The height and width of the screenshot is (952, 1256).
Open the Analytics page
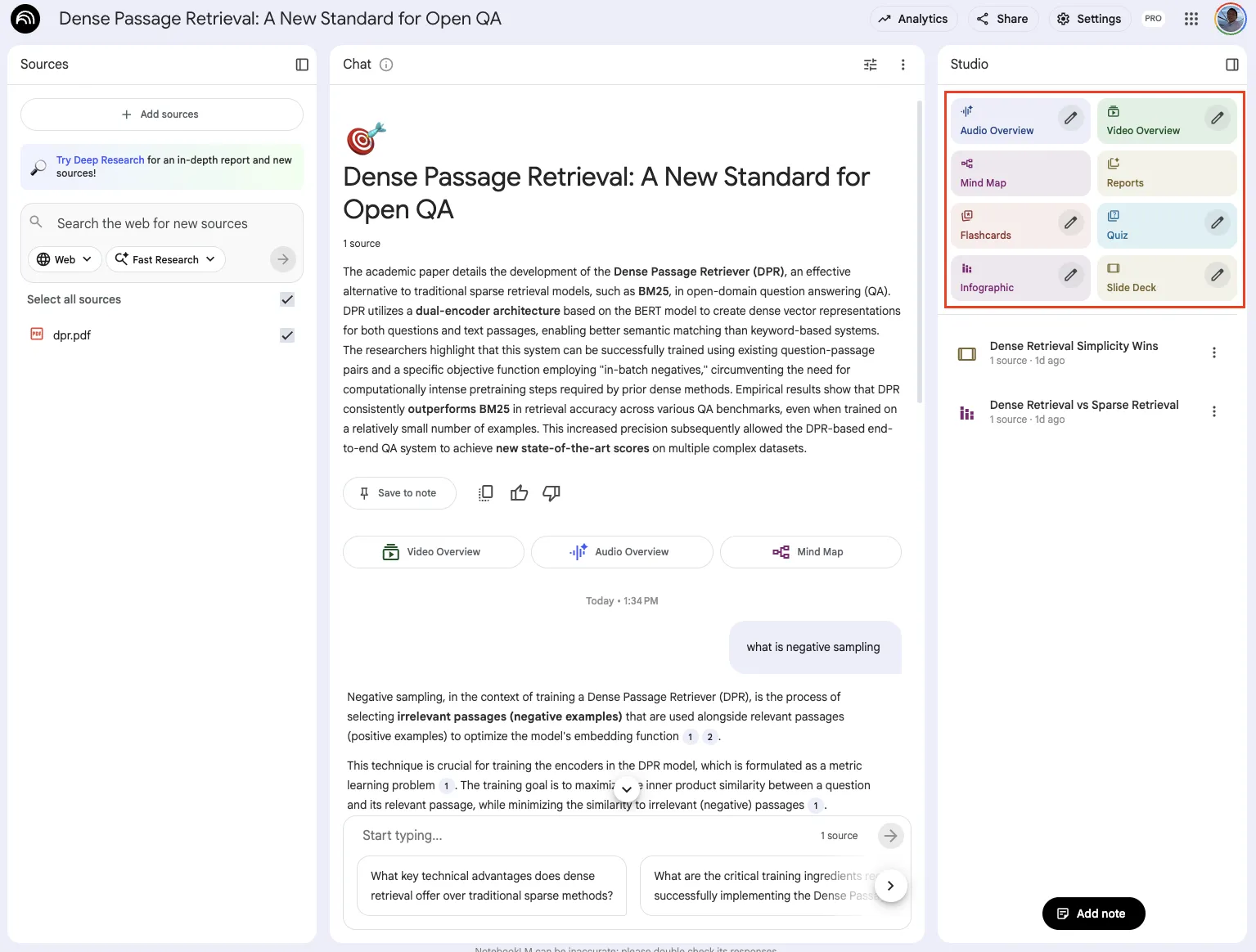pyautogui.click(x=913, y=18)
